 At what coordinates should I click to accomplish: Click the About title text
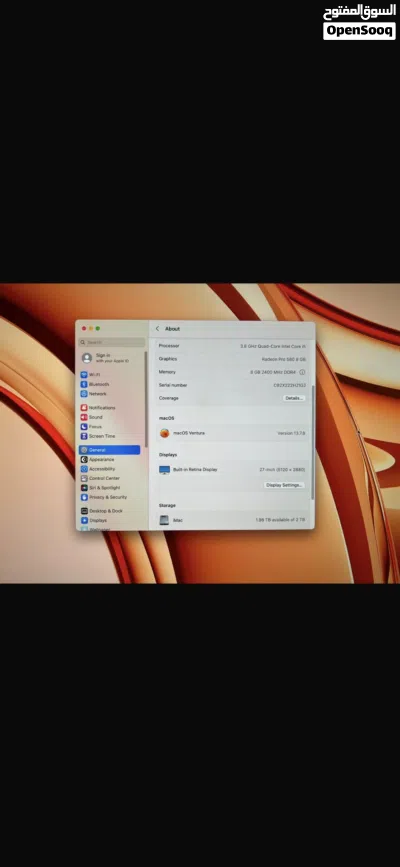[x=173, y=328]
